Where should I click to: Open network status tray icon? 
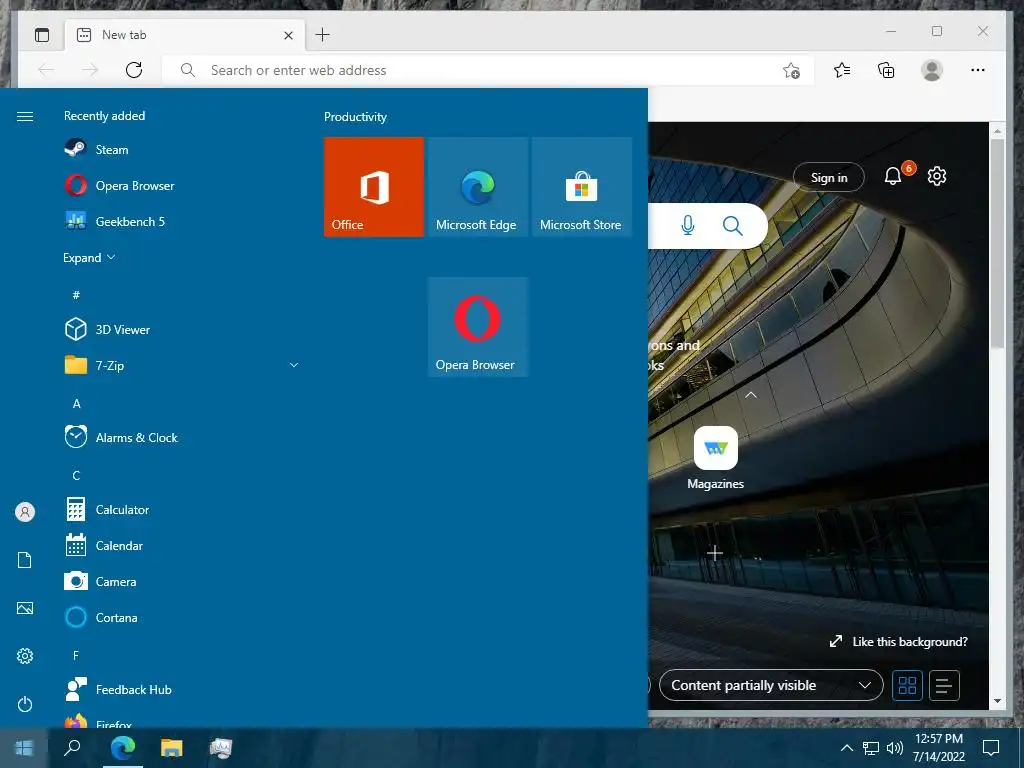point(871,748)
